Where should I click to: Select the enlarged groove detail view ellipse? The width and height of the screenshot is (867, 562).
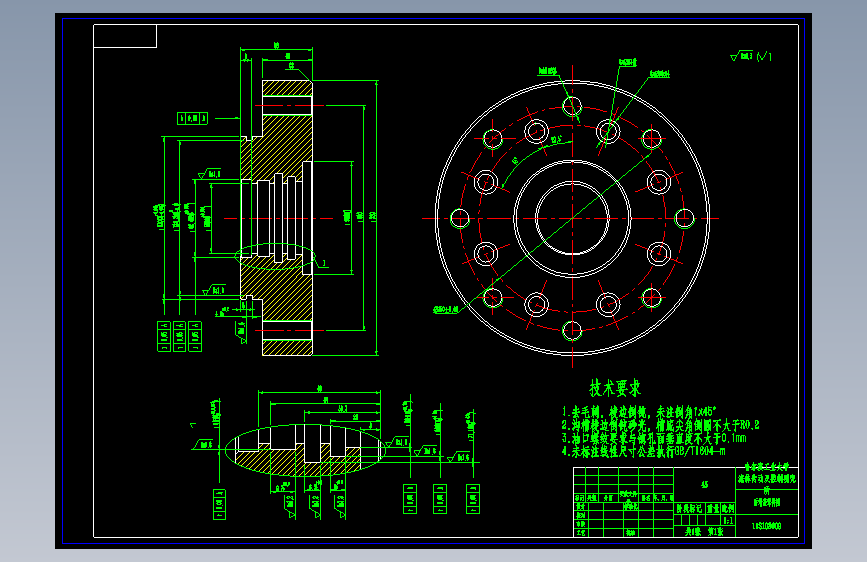[x=305, y=450]
